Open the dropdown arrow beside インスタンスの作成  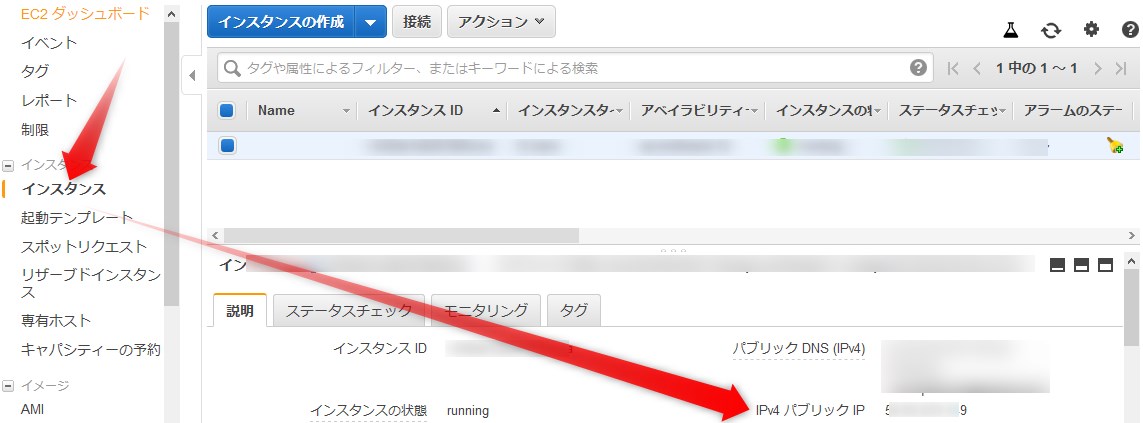click(x=372, y=21)
